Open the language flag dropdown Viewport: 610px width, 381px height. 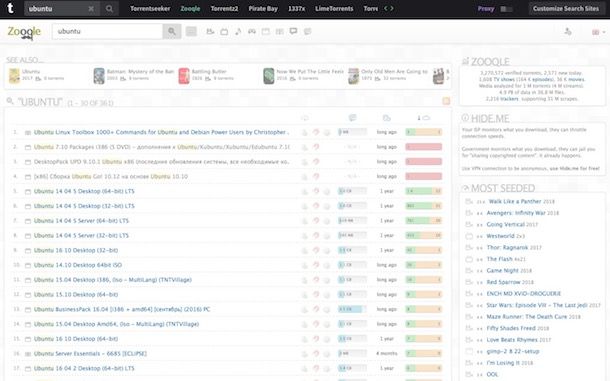click(598, 32)
